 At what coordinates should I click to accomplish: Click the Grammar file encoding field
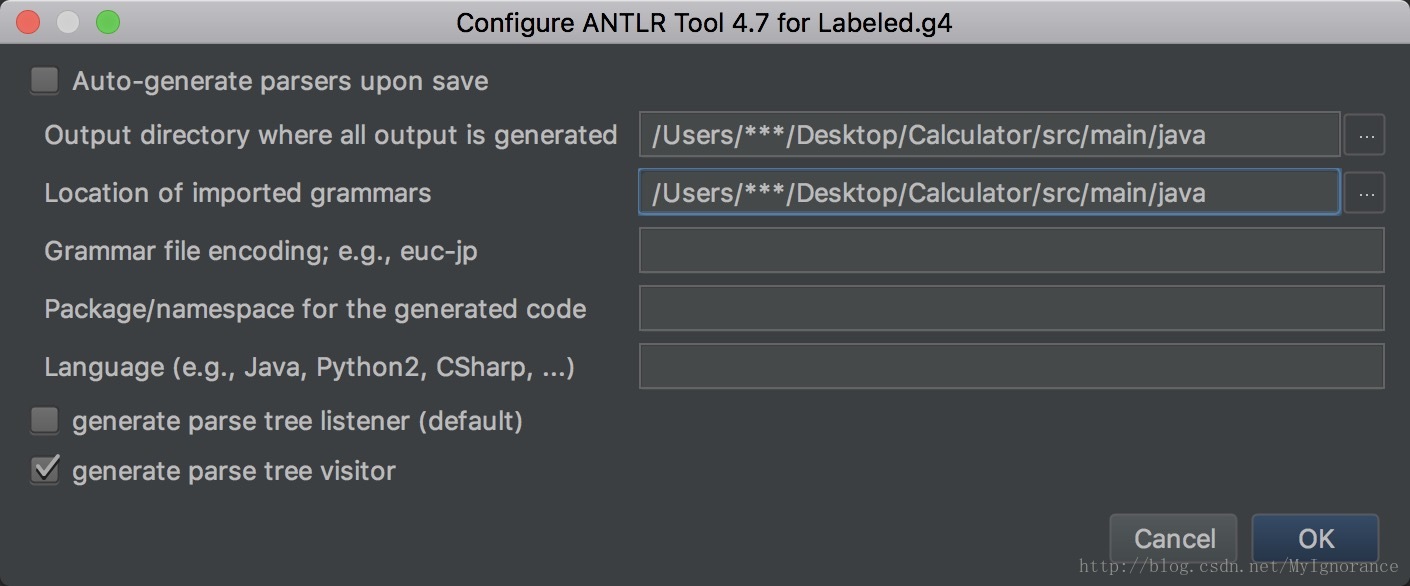[x=1011, y=250]
